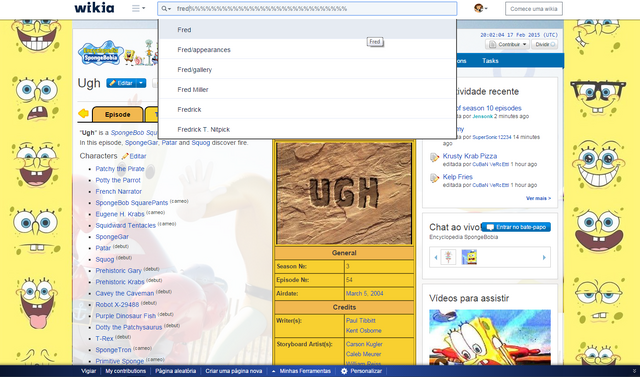Select 'Fredrick T. Nitpick' search suggestion
The width and height of the screenshot is (640, 377).
tap(308, 129)
